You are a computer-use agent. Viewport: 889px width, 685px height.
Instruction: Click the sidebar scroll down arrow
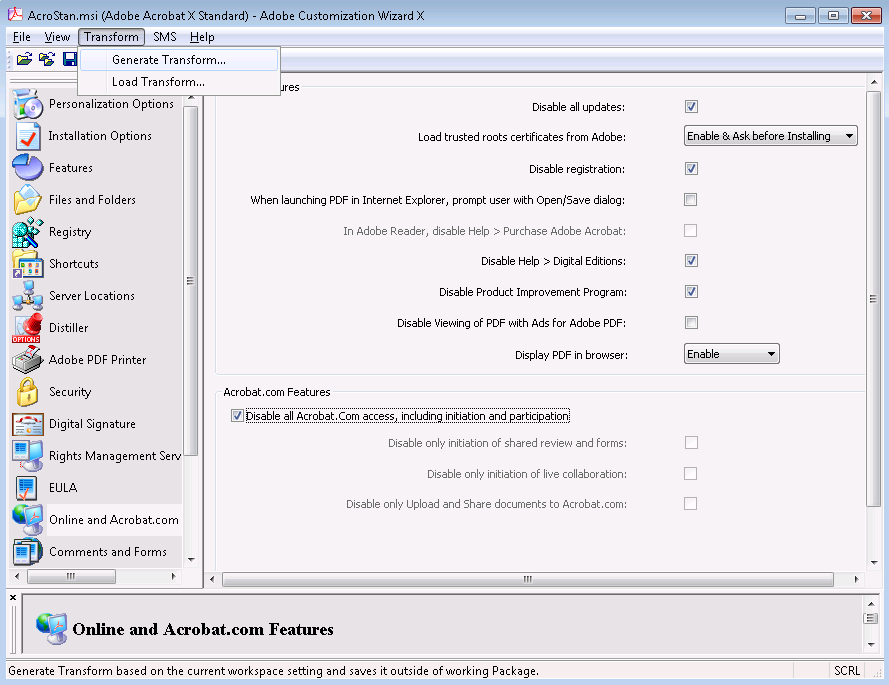191,560
